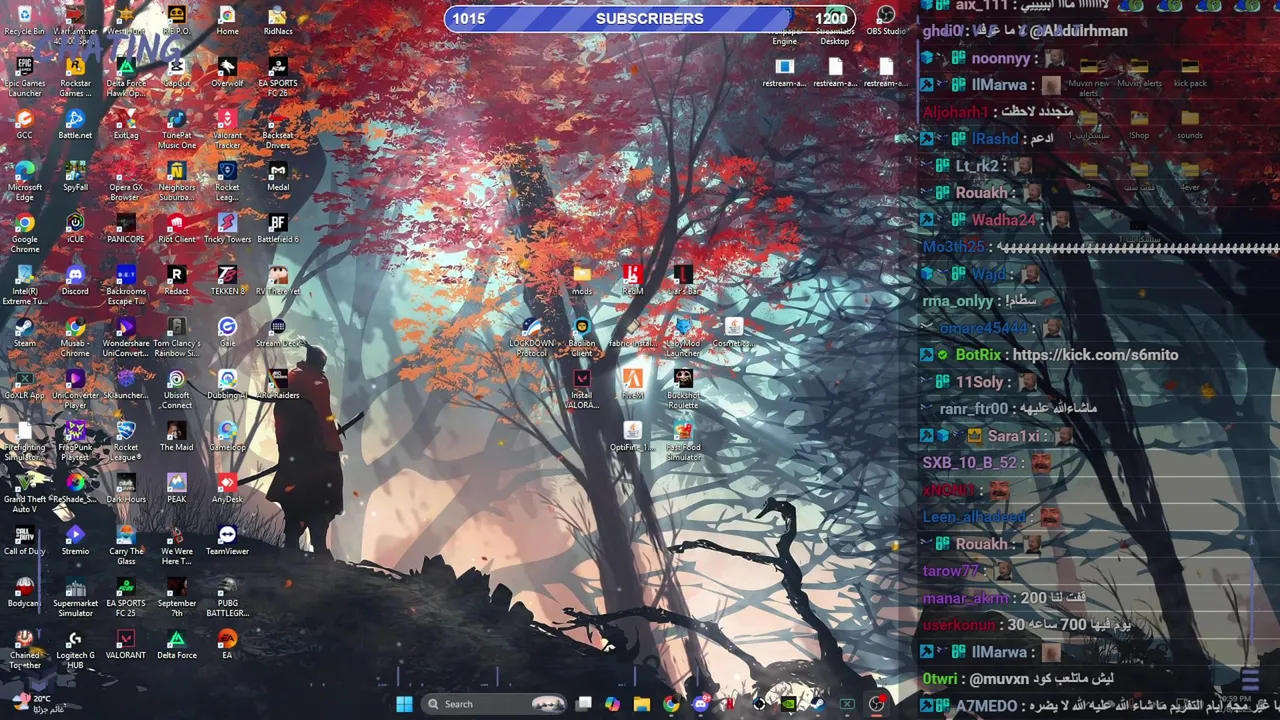
Task: Open OBS Studio desktop icon
Action: pos(886,20)
